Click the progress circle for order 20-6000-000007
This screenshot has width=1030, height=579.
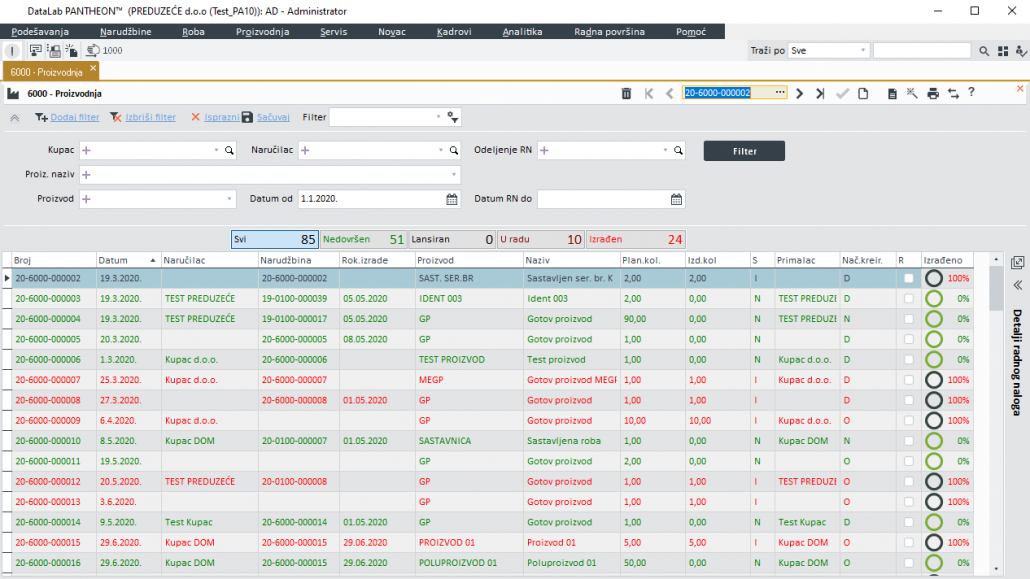click(x=933, y=380)
